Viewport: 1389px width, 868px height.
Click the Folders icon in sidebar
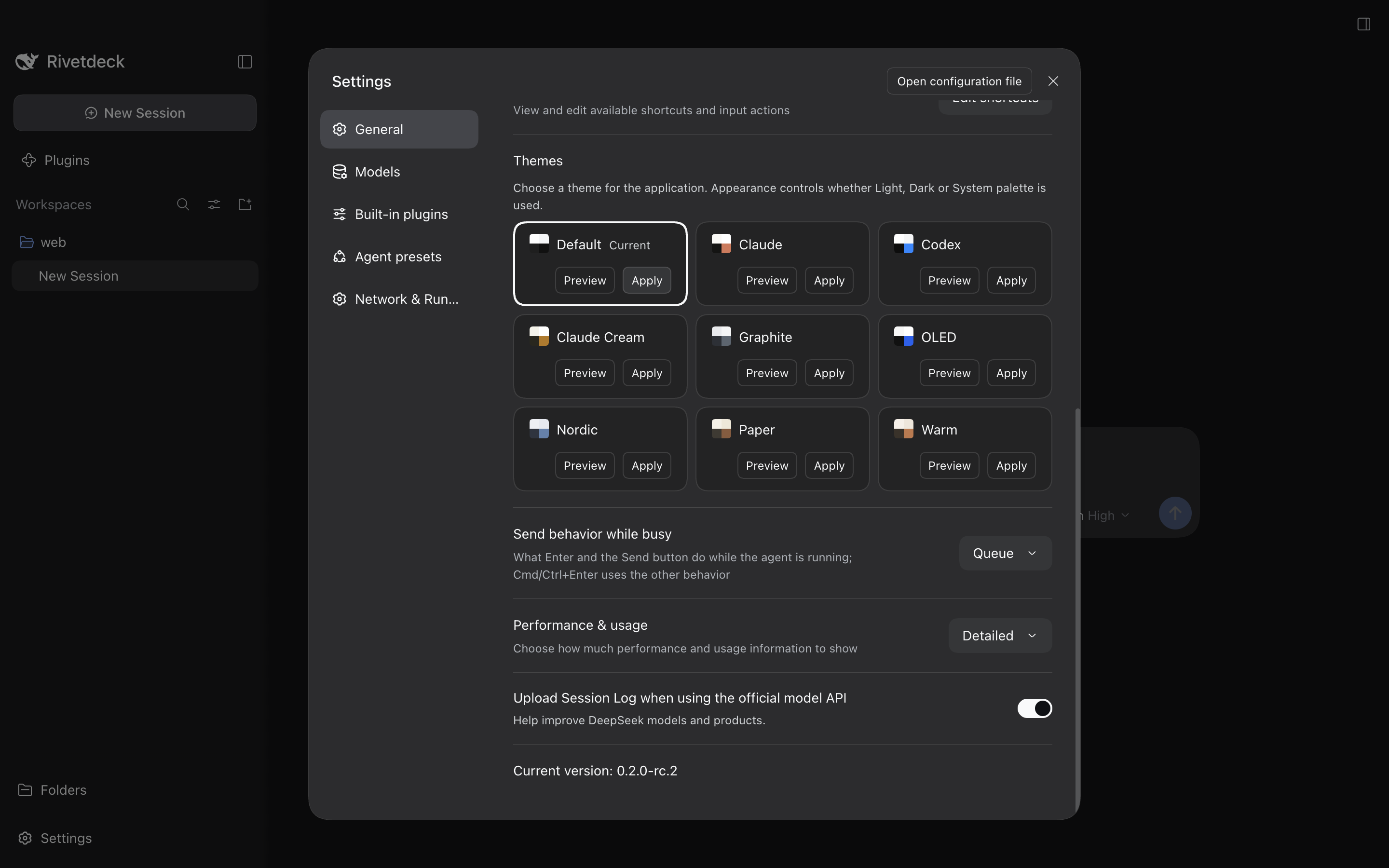(x=25, y=790)
